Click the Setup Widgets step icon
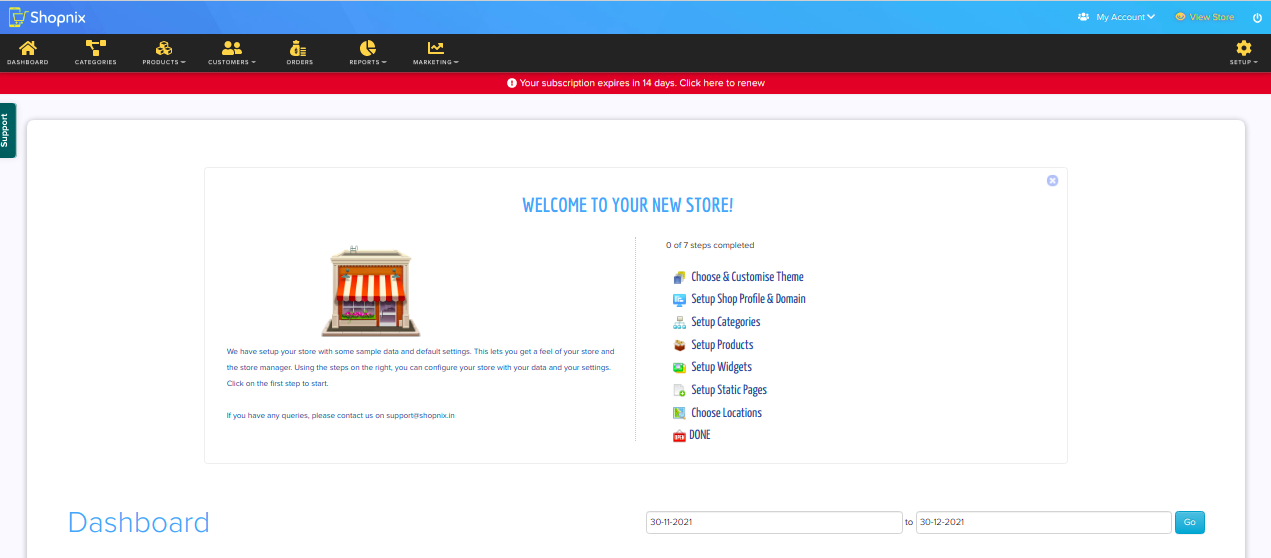The image size is (1271, 558). [680, 367]
